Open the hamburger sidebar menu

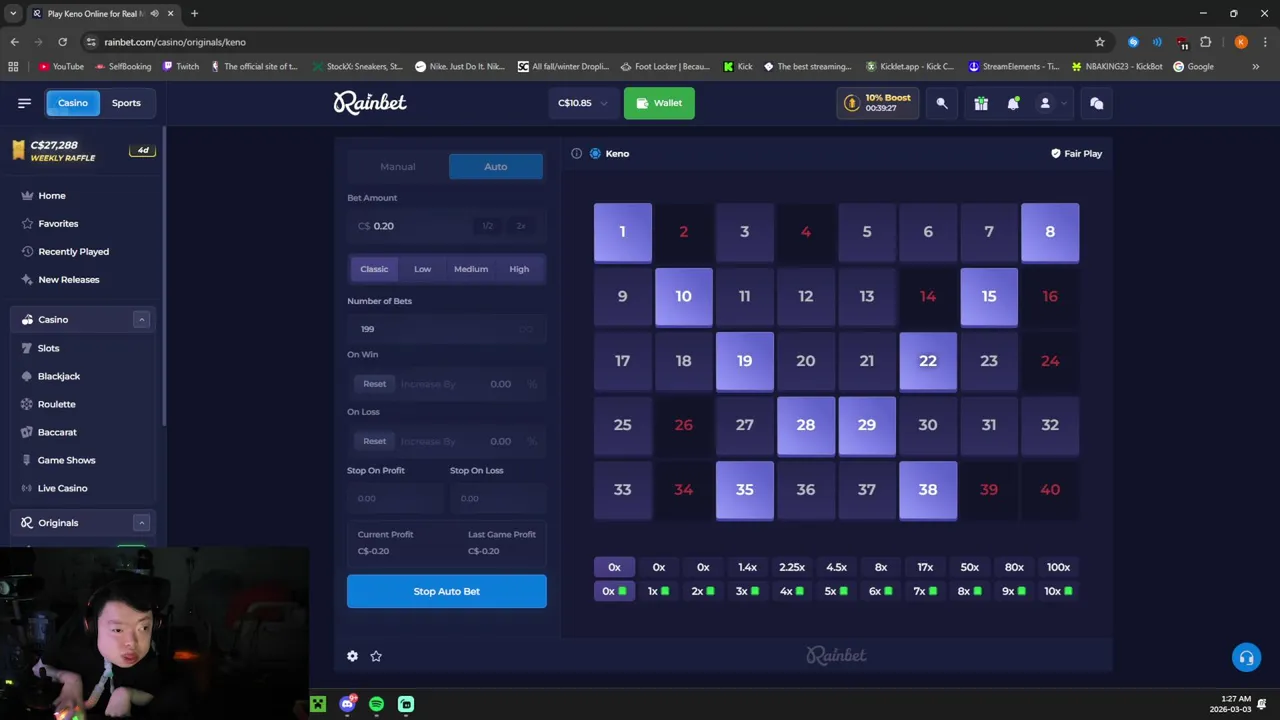tap(24, 103)
